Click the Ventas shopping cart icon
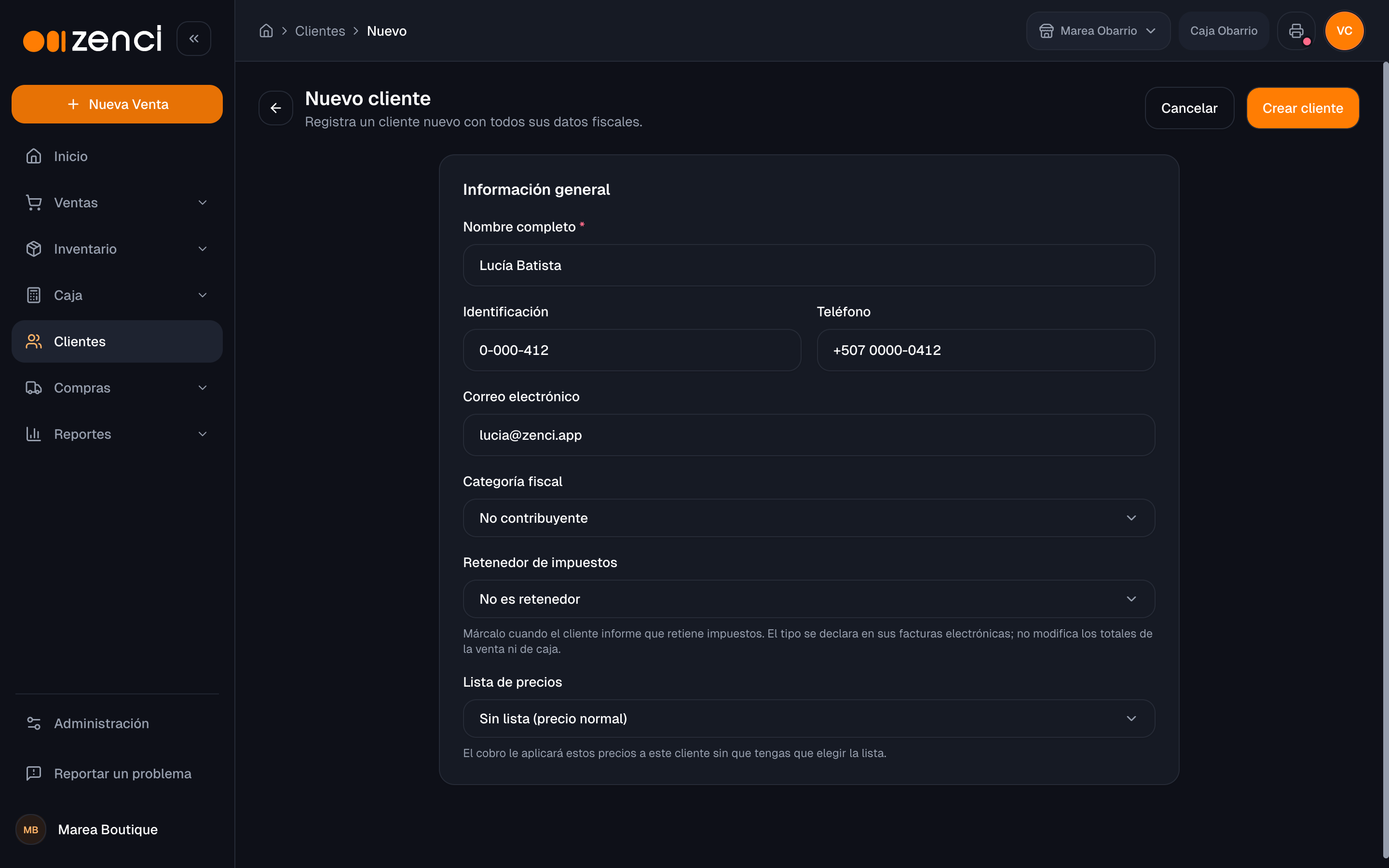 tap(34, 203)
